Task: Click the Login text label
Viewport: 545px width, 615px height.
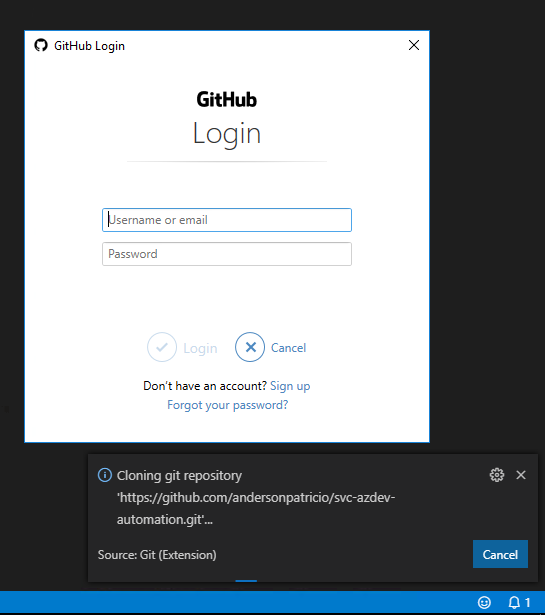Action: 200,348
